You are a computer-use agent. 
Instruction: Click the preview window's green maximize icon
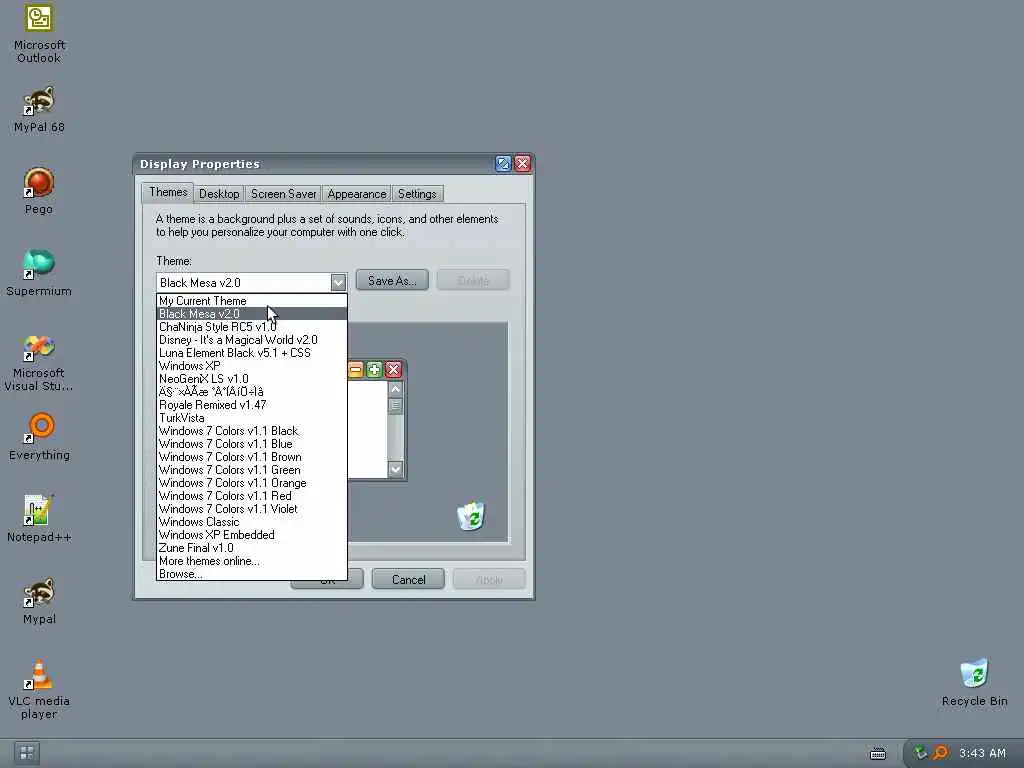pyautogui.click(x=374, y=370)
